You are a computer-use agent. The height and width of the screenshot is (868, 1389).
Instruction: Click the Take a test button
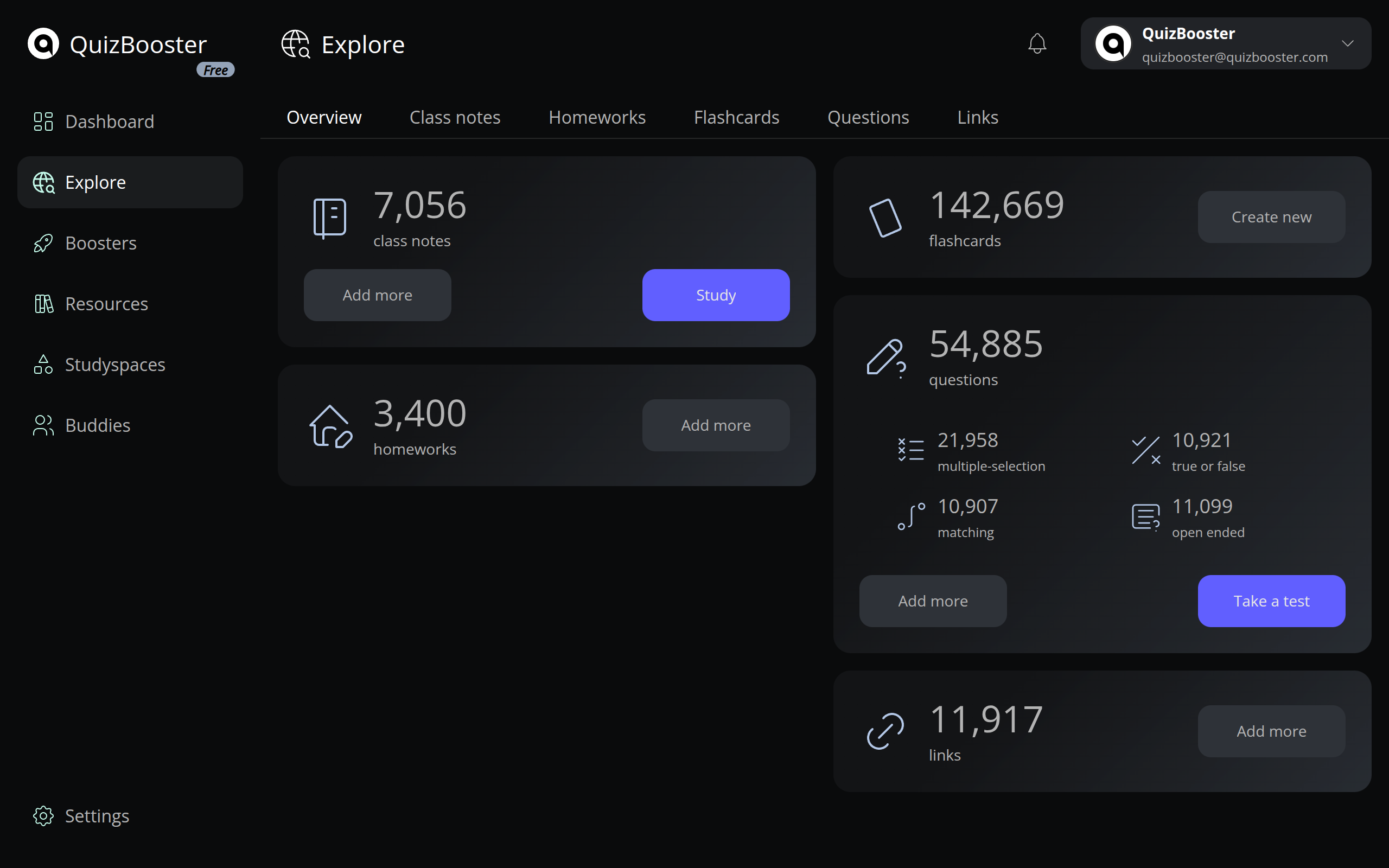point(1271,601)
